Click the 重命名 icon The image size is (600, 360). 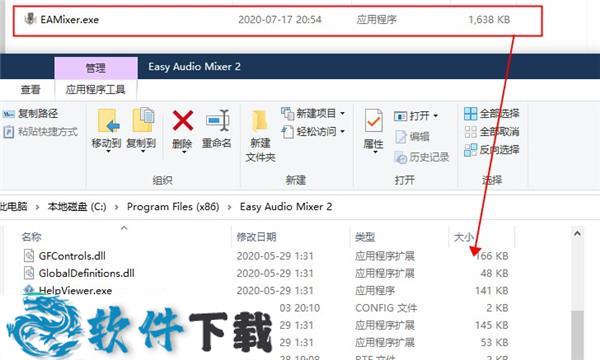pyautogui.click(x=217, y=121)
